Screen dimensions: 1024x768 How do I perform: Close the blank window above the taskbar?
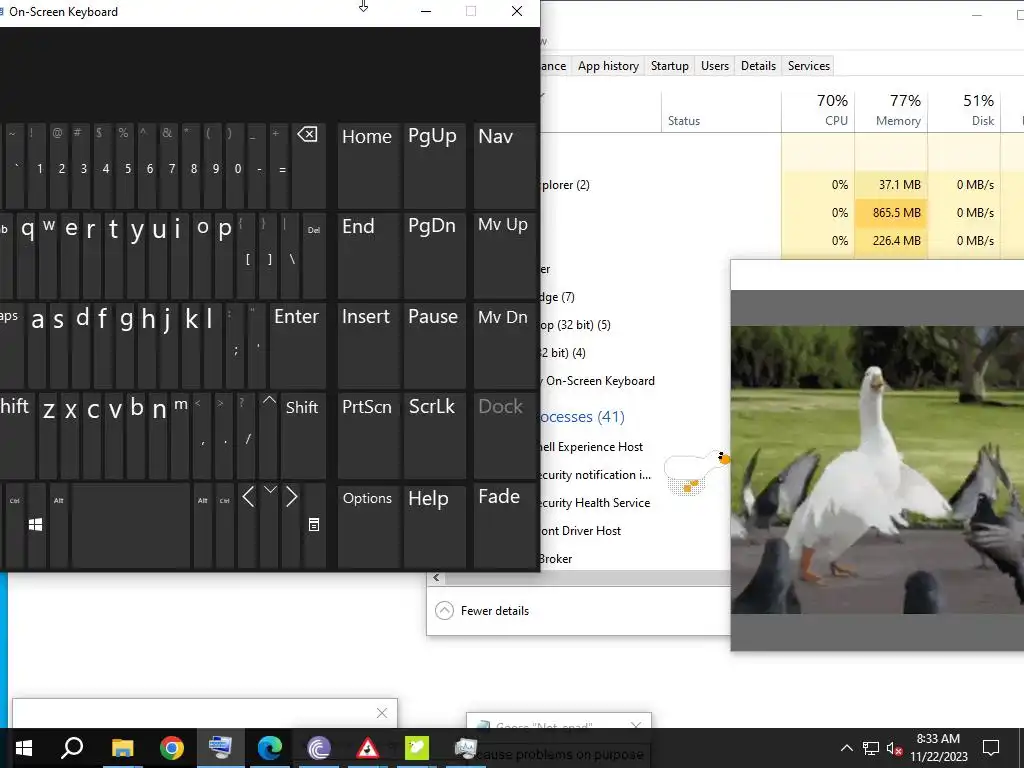coord(382,713)
